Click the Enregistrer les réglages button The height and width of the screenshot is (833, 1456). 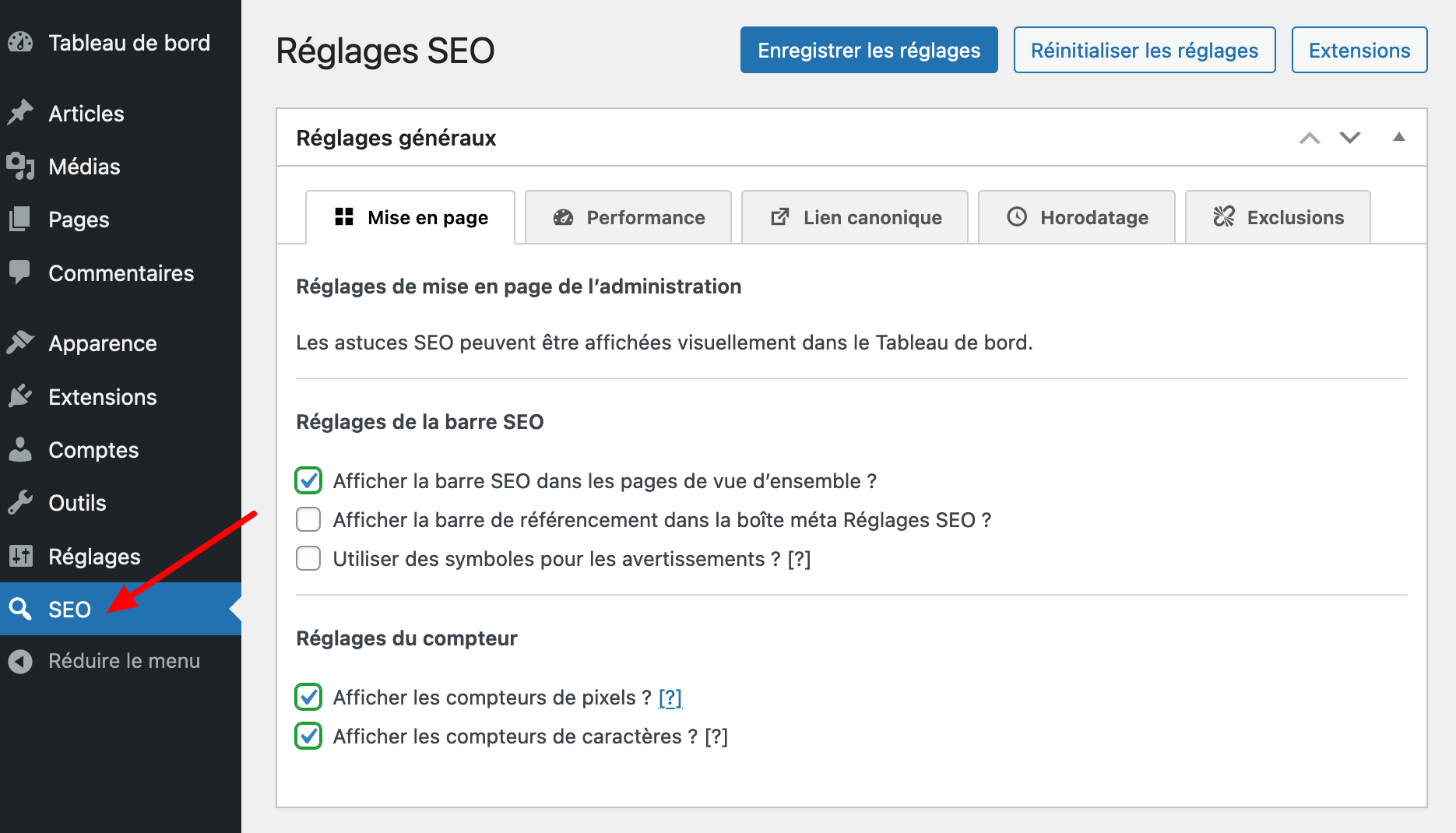tap(868, 50)
